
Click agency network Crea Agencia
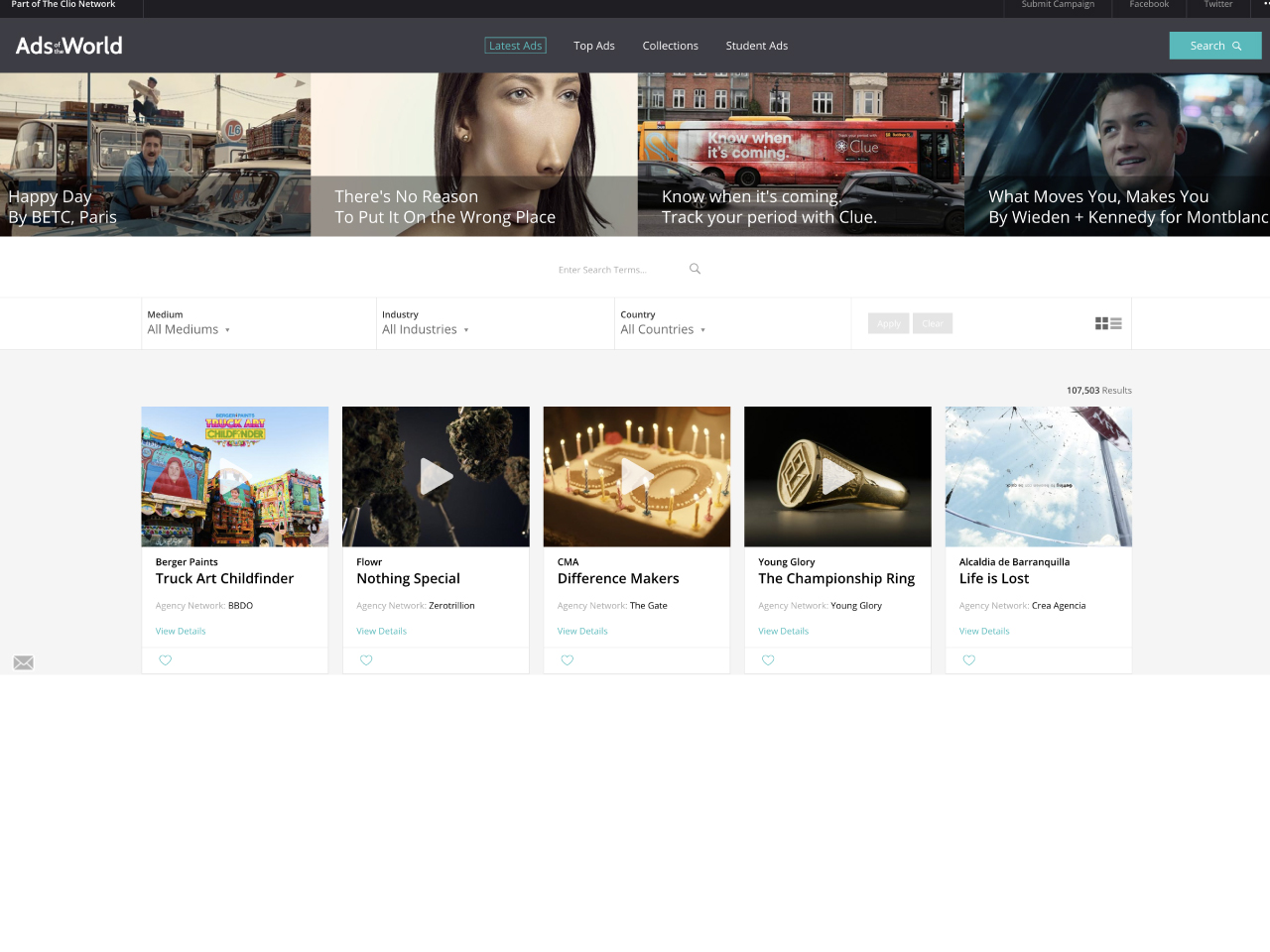pos(1059,606)
